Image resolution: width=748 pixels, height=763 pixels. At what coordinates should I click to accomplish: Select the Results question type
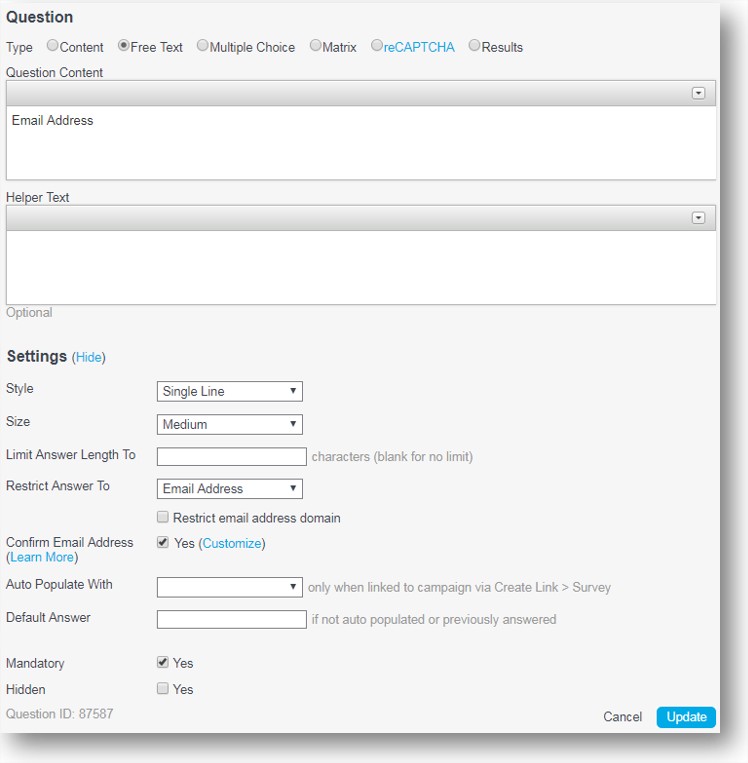(x=474, y=46)
